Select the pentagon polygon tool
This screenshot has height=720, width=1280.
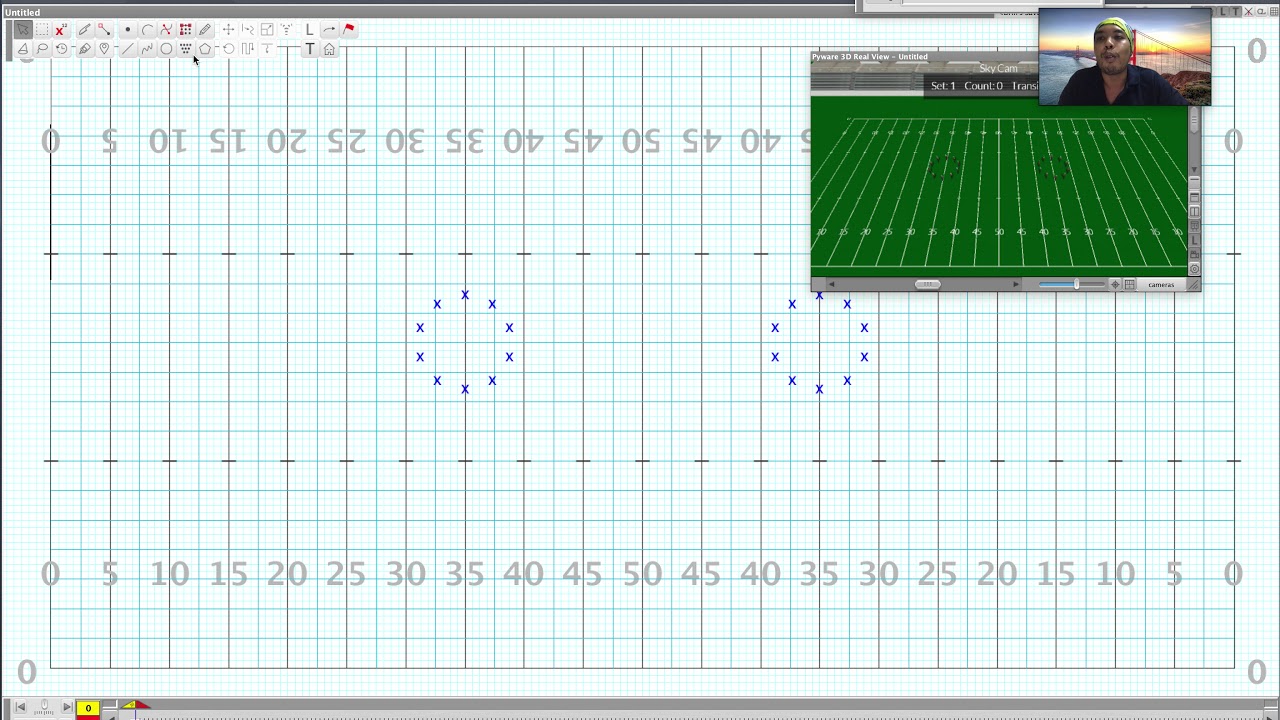(204, 48)
